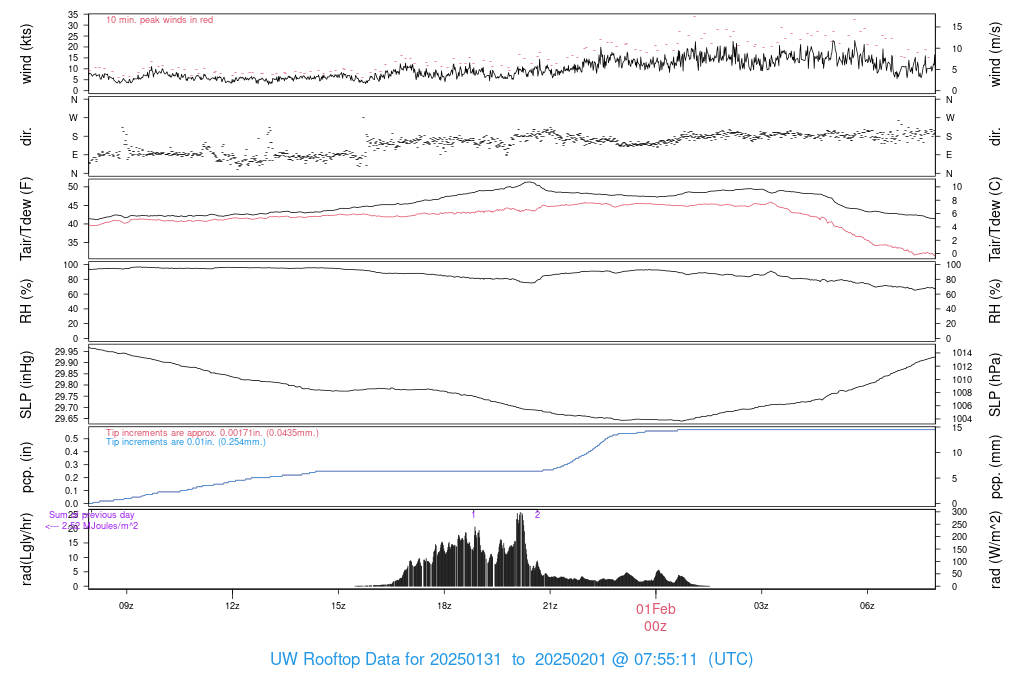
Task: Click the '01Feb' date label
Action: click(x=656, y=609)
